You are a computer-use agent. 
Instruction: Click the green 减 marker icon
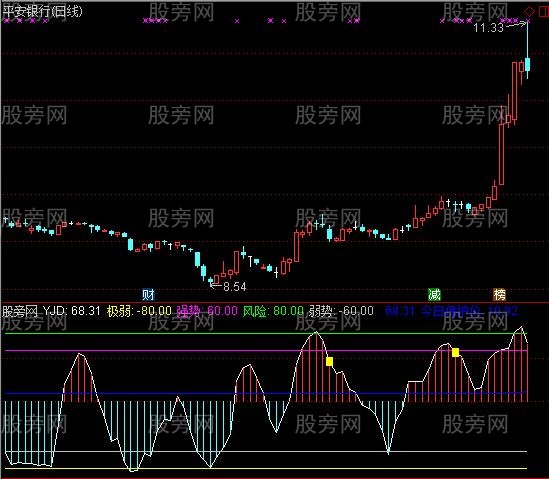(x=435, y=294)
